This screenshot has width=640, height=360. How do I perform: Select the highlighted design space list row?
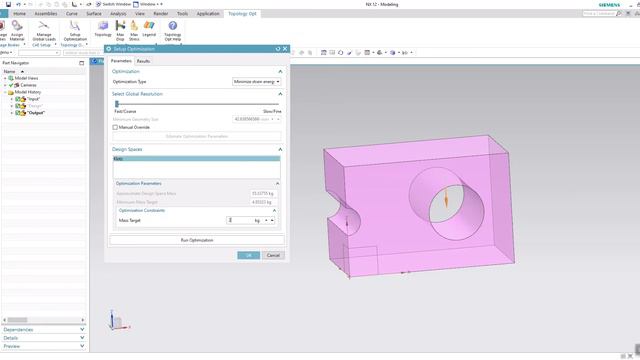197,158
